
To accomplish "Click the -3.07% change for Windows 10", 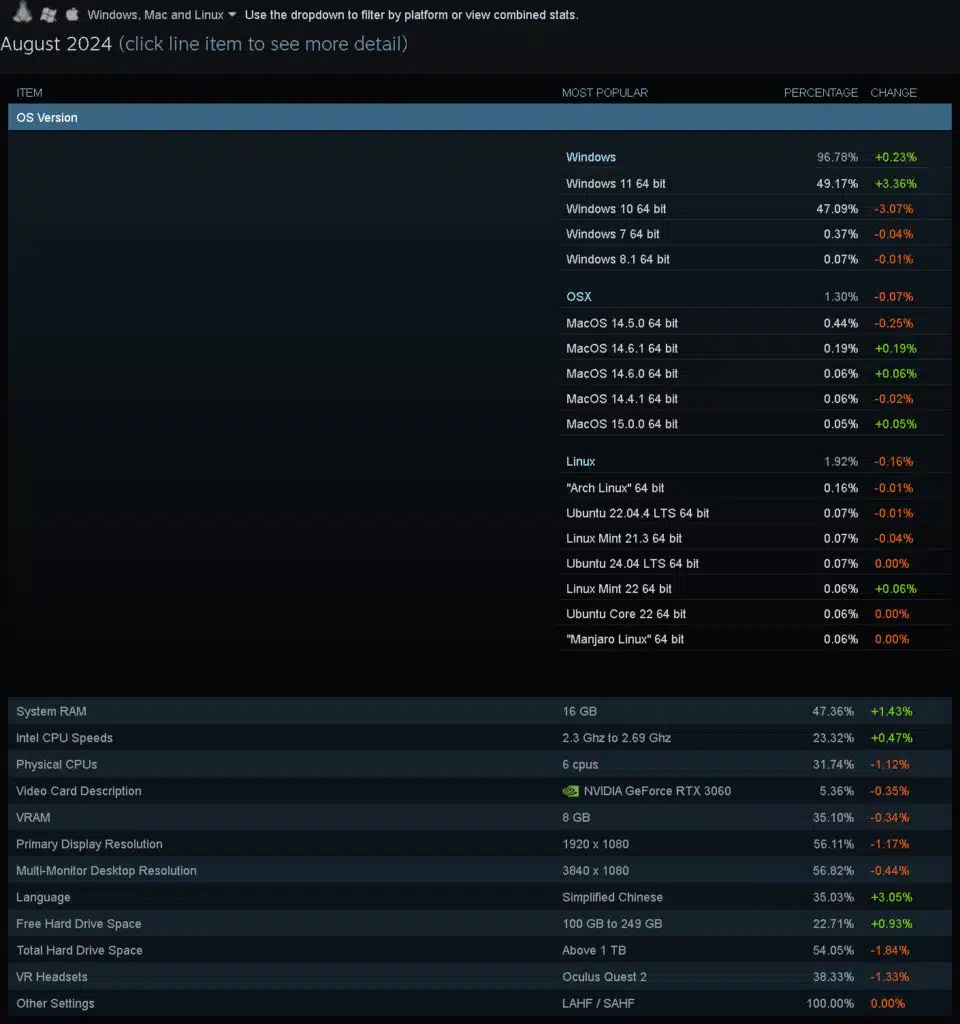I will 893,209.
